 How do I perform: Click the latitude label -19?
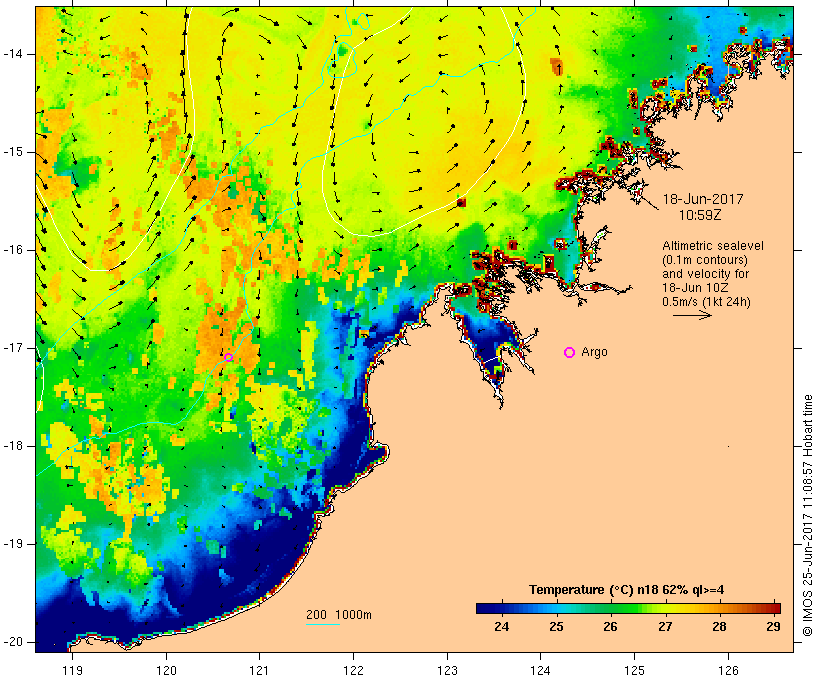[13, 544]
